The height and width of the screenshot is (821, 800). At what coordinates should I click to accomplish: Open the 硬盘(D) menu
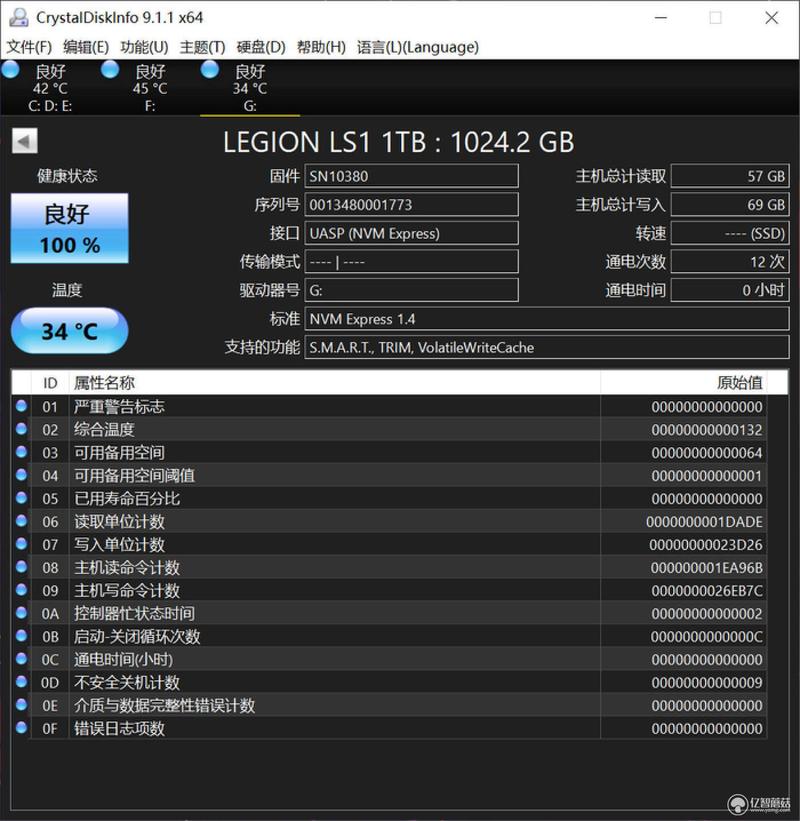coord(261,47)
